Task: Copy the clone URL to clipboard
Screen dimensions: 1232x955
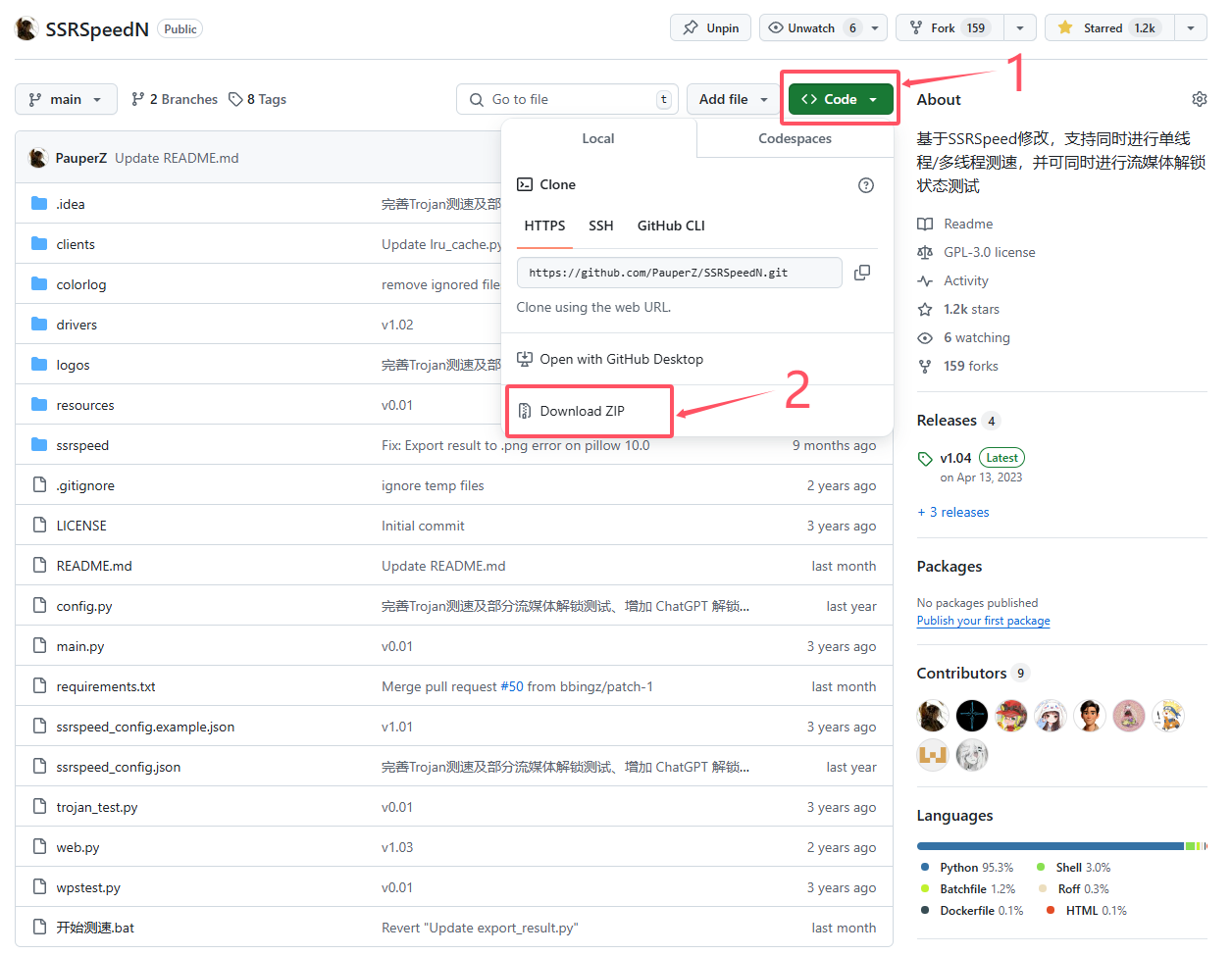Action: click(862, 273)
